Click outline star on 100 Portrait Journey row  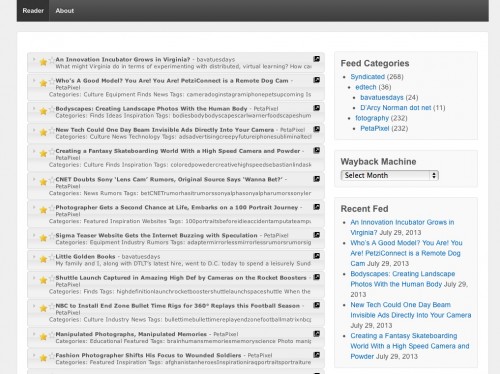pyautogui.click(x=52, y=207)
